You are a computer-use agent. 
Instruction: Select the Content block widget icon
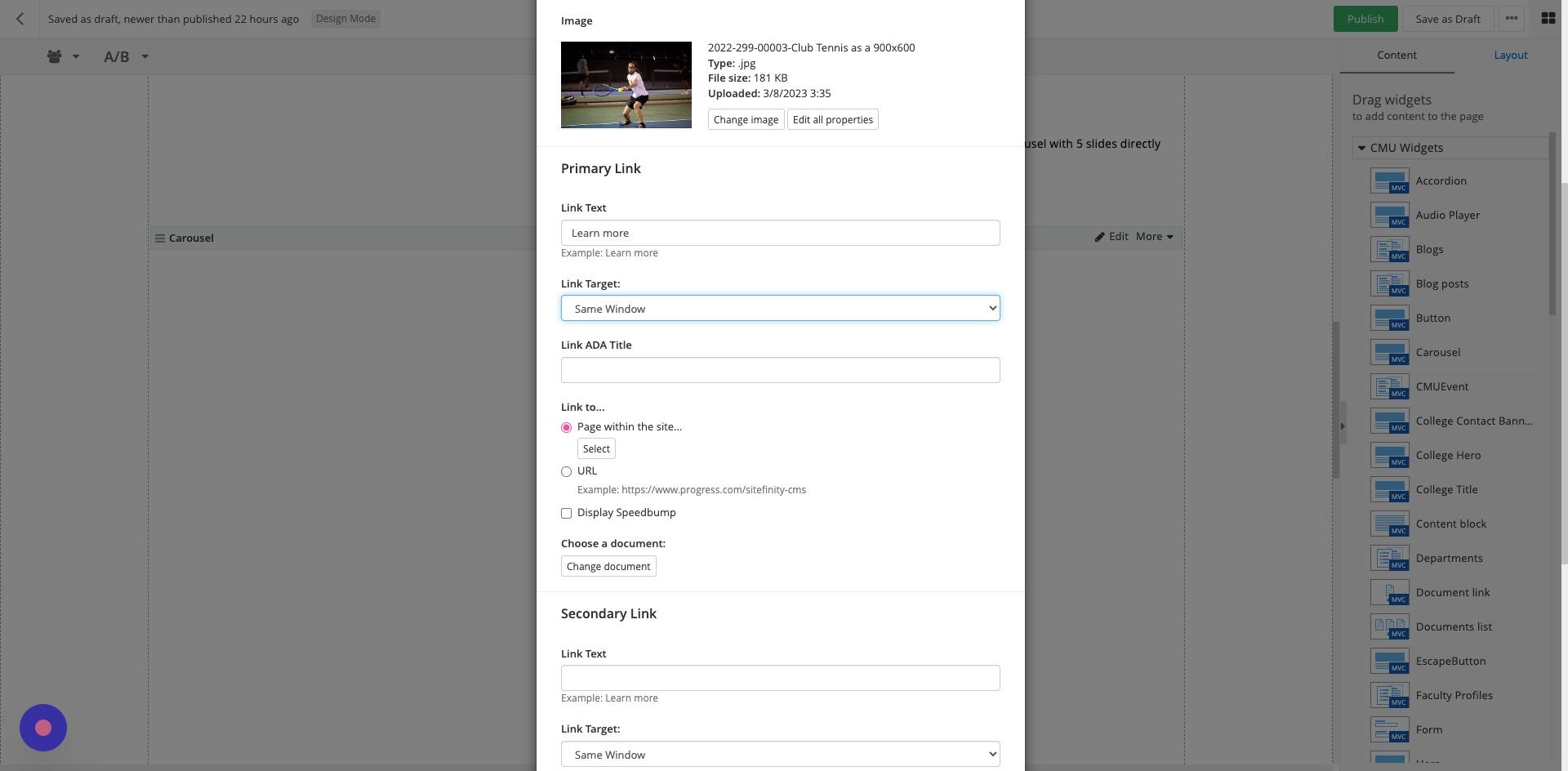pyautogui.click(x=1389, y=524)
